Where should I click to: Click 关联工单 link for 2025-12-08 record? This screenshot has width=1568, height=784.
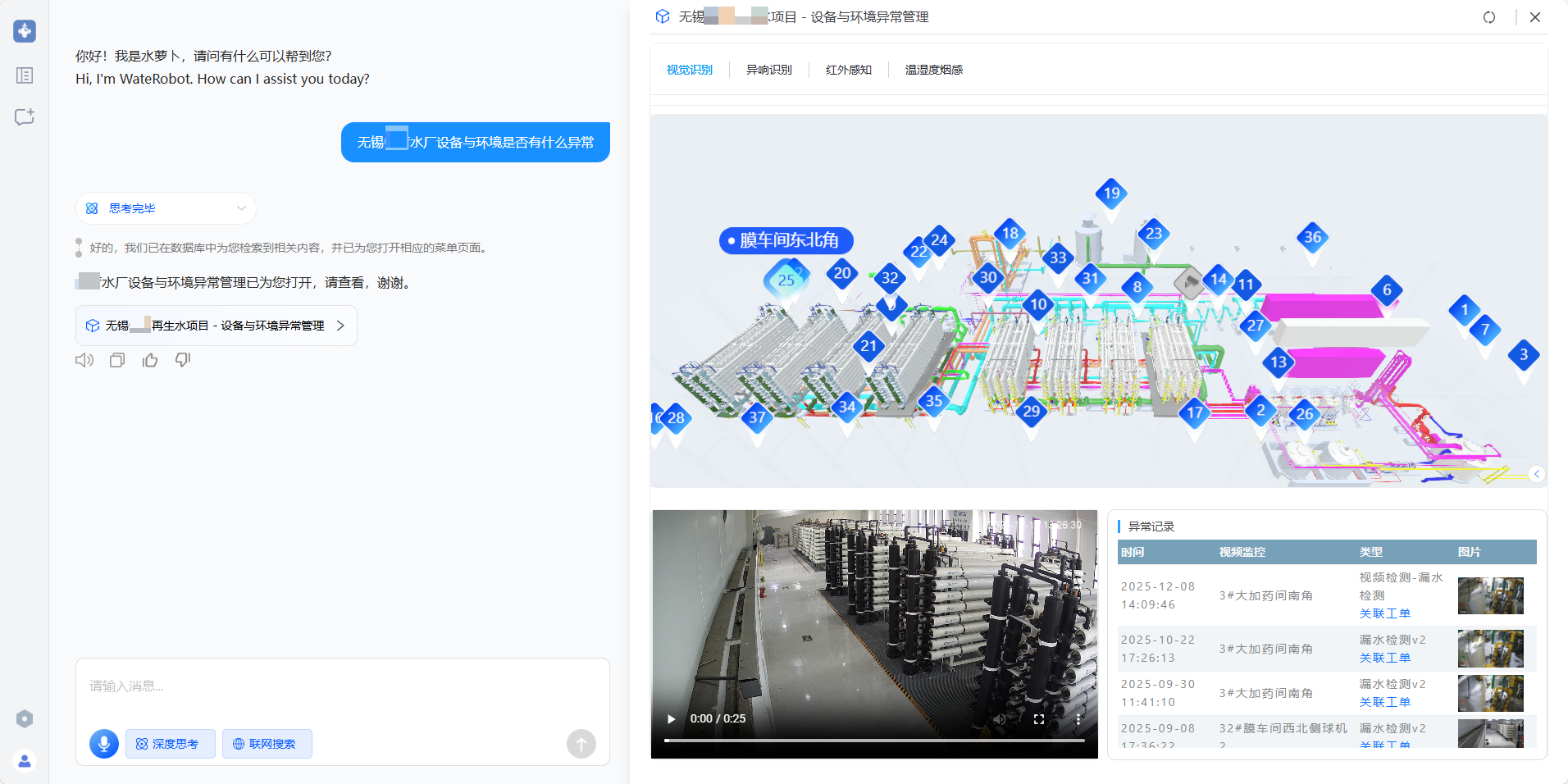click(1384, 613)
